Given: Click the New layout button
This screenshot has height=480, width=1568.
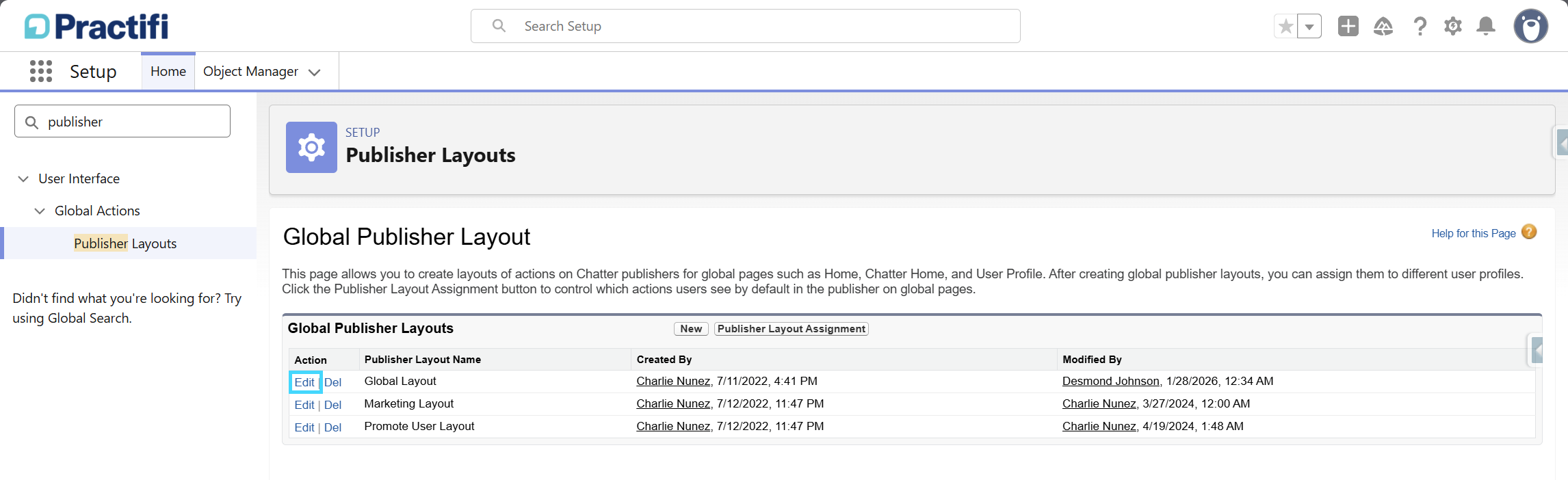Looking at the screenshot, I should (x=691, y=329).
